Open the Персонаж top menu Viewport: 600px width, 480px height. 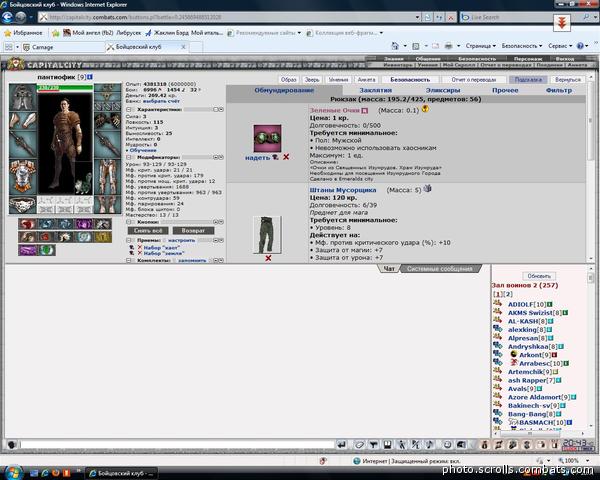click(x=528, y=59)
